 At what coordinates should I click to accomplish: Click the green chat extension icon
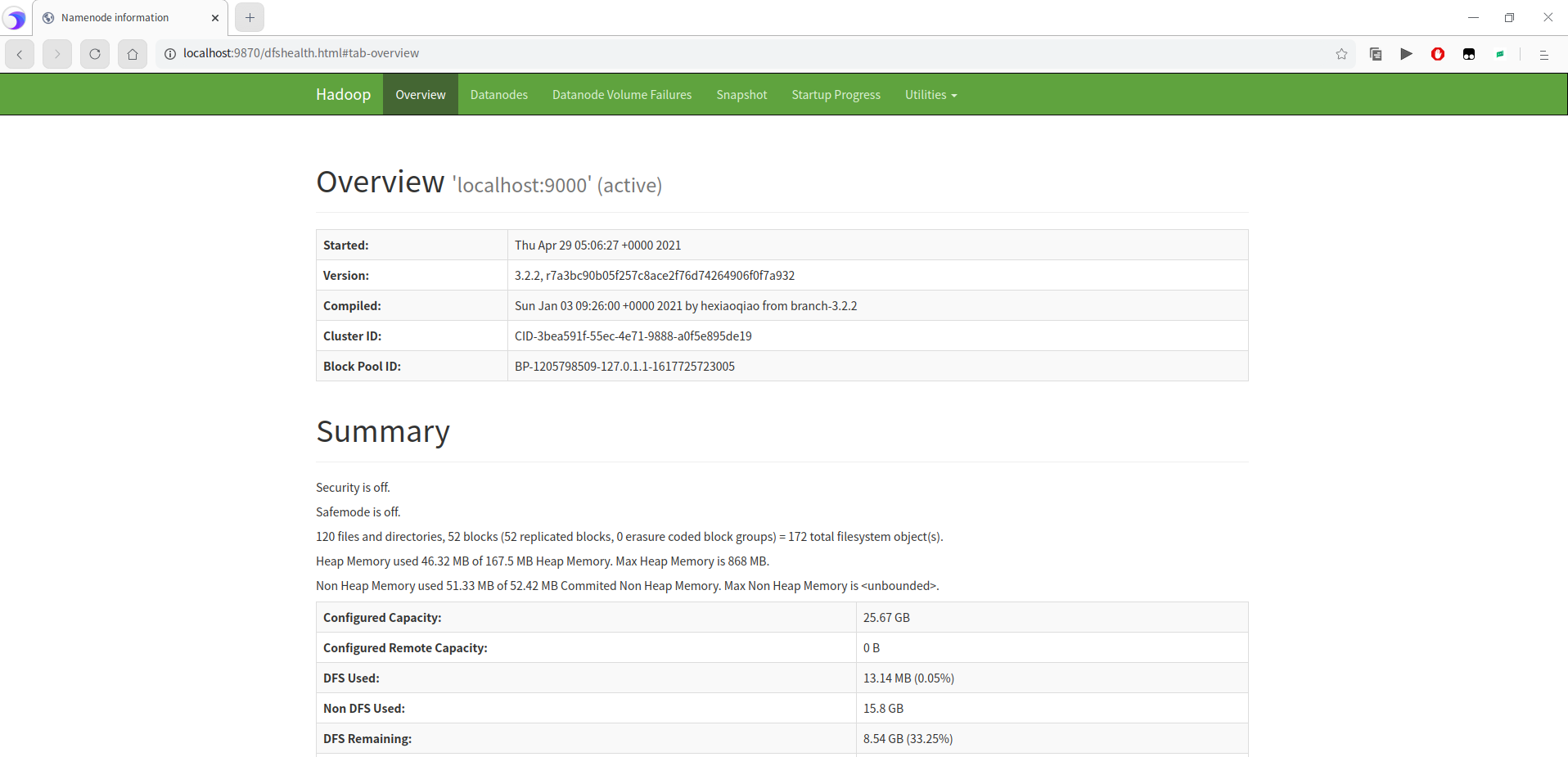[x=1501, y=53]
